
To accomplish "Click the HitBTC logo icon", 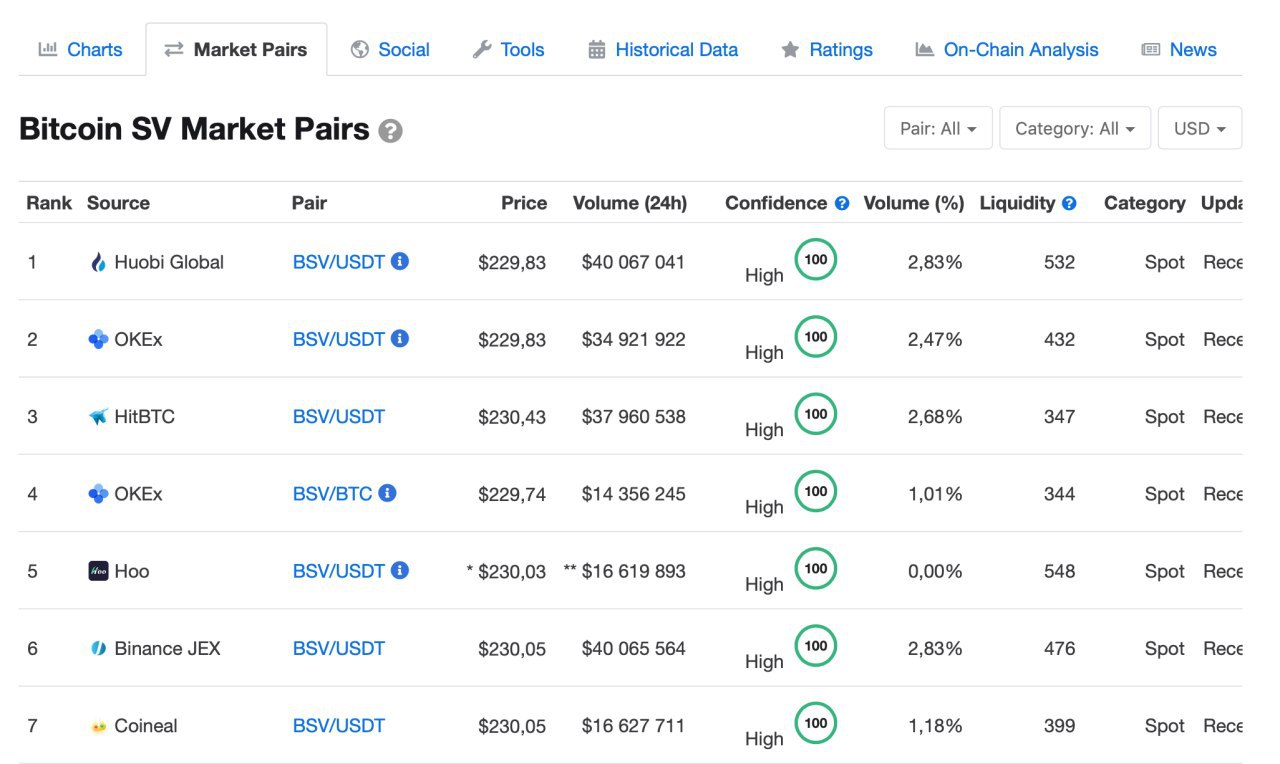I will pyautogui.click(x=98, y=417).
